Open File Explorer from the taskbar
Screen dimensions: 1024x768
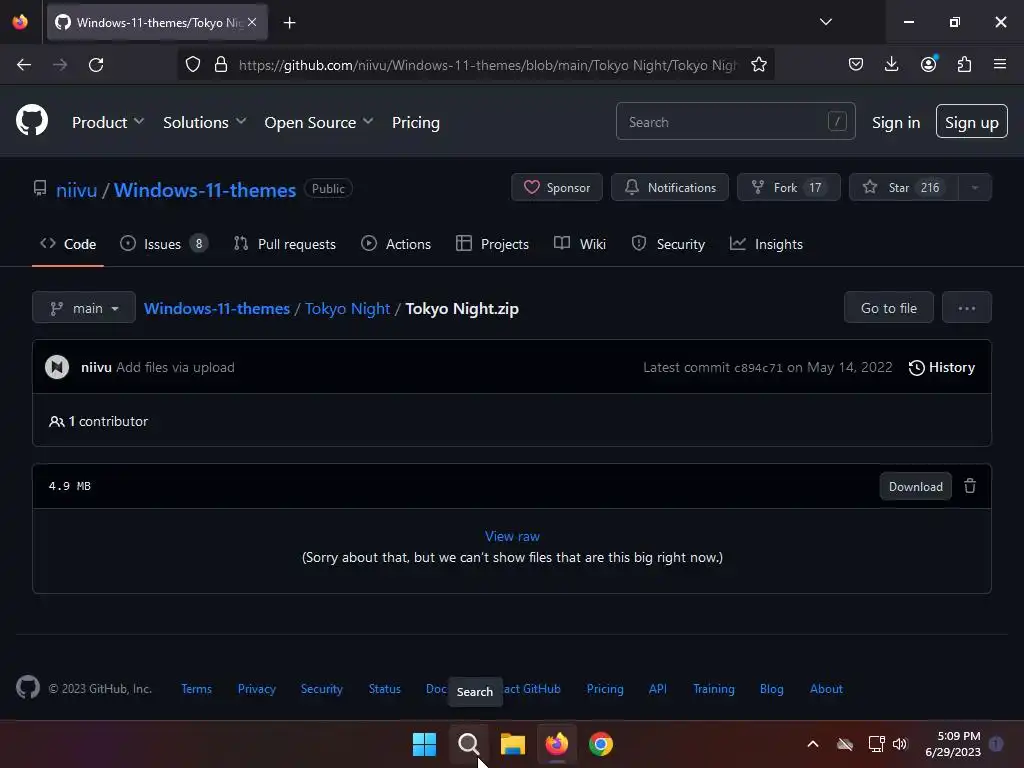(513, 744)
